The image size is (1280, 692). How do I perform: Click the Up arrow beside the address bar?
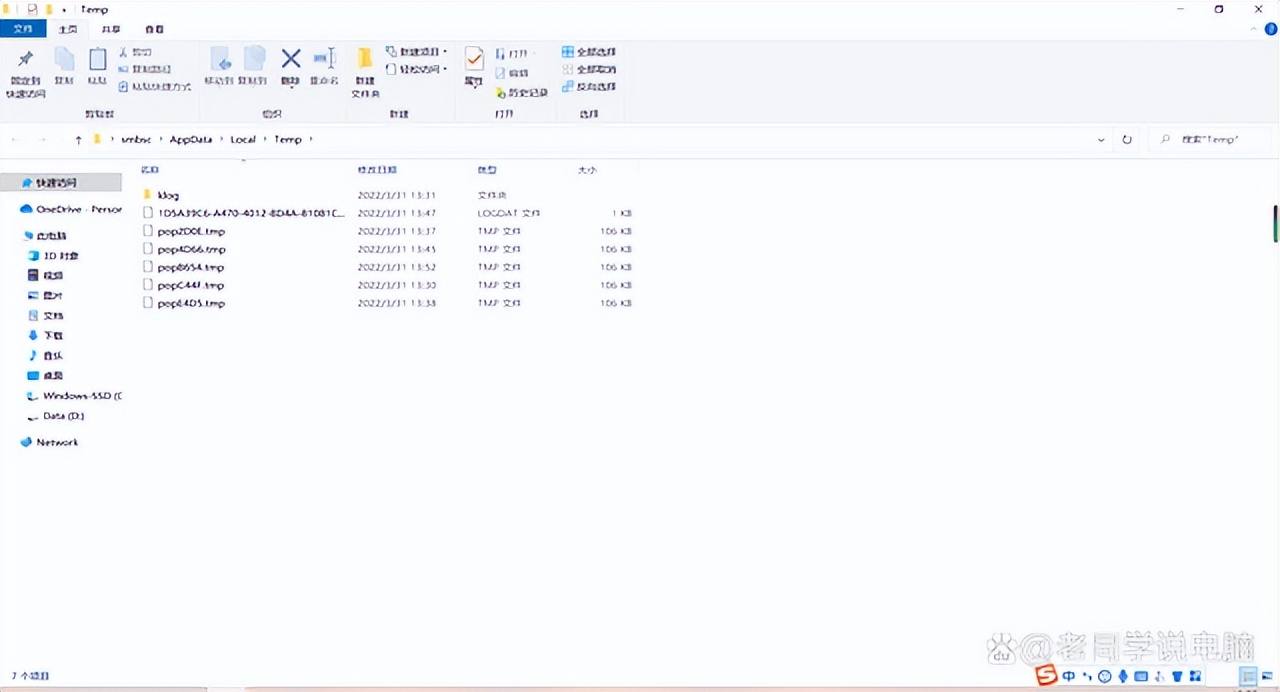click(78, 139)
